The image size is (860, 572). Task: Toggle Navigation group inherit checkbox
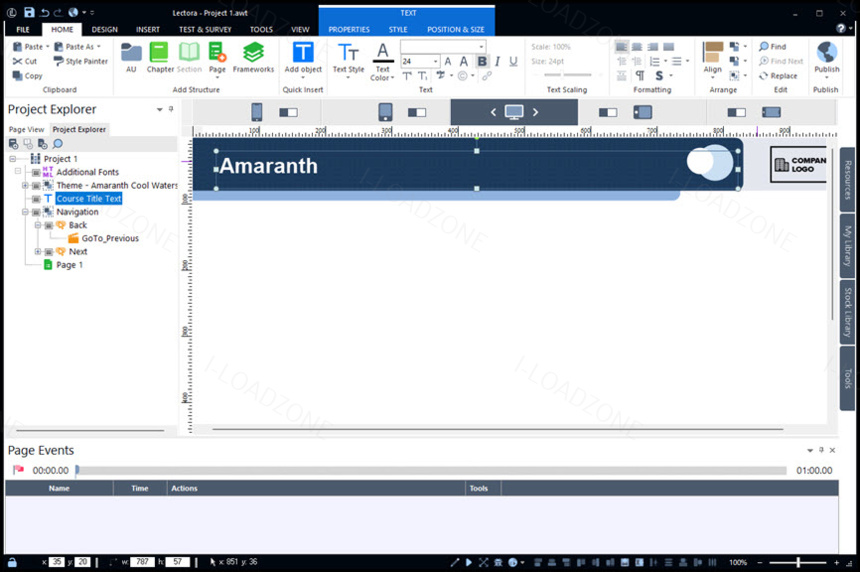click(36, 212)
